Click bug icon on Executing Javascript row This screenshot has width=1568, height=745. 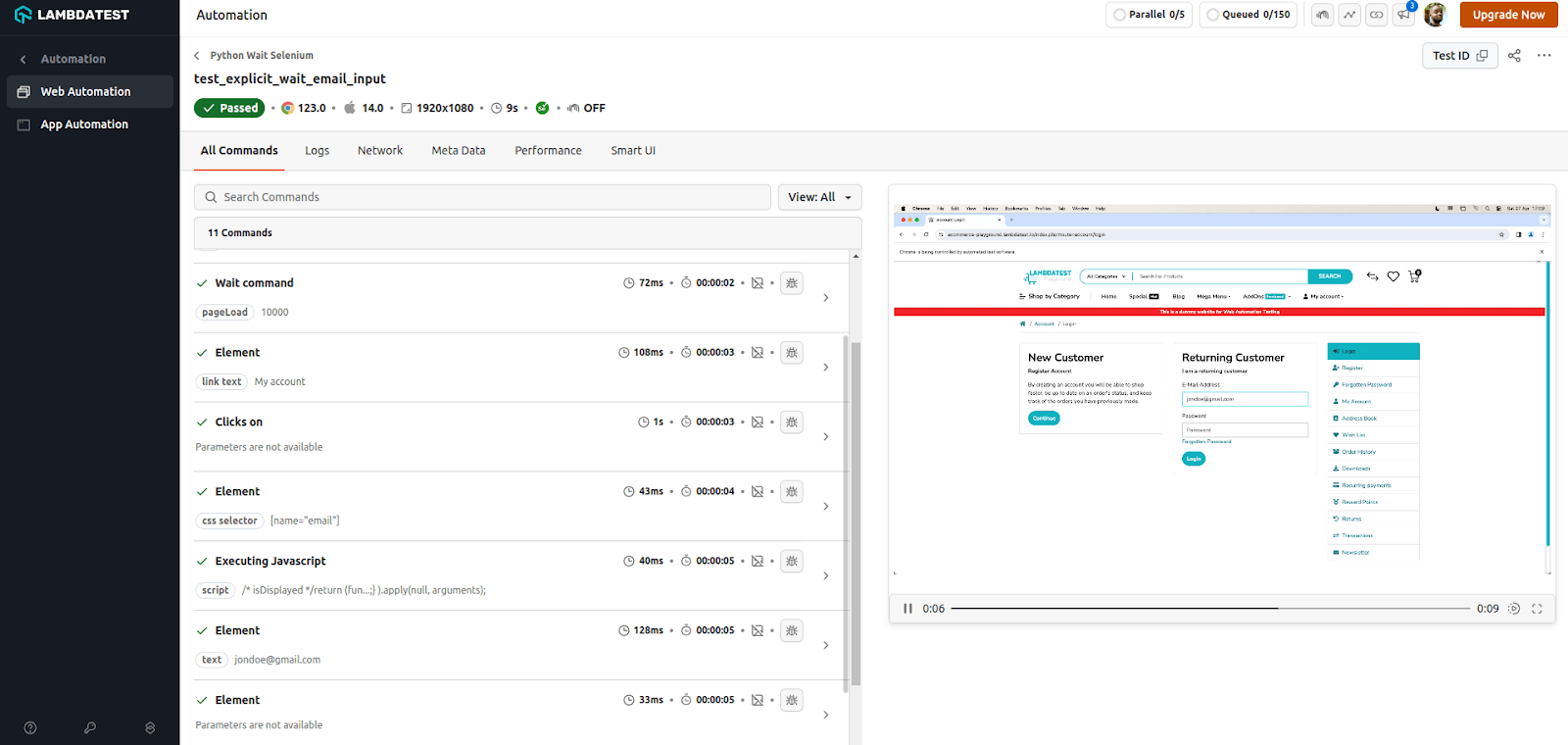792,562
